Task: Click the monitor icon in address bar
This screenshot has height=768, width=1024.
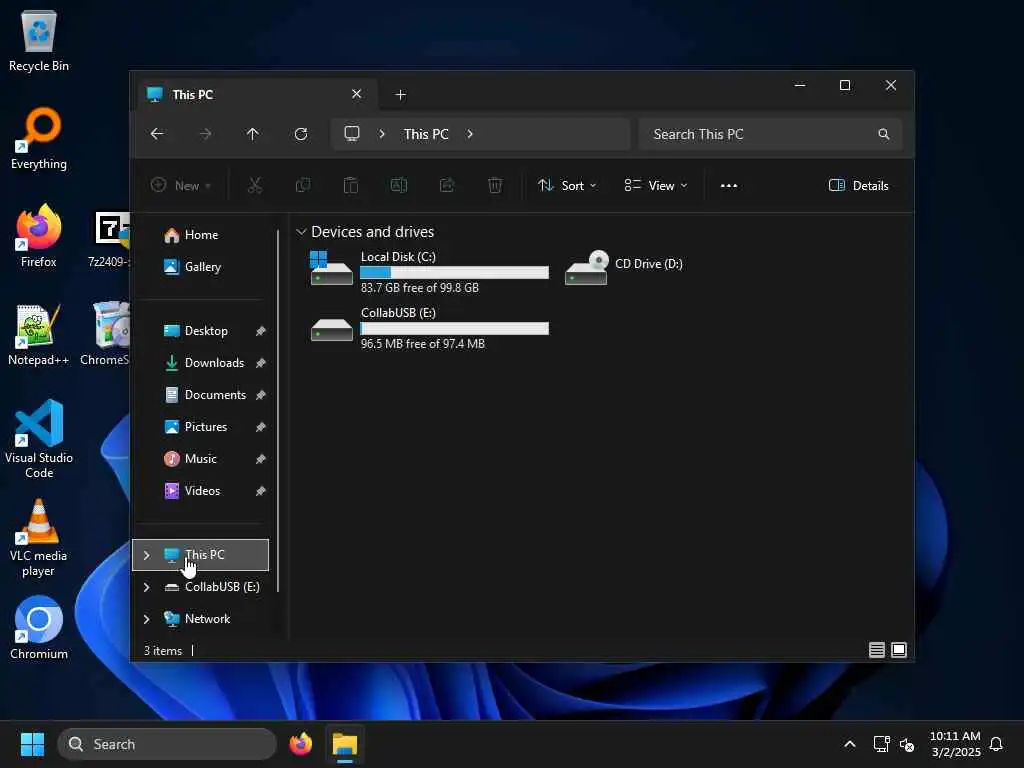Action: point(352,134)
